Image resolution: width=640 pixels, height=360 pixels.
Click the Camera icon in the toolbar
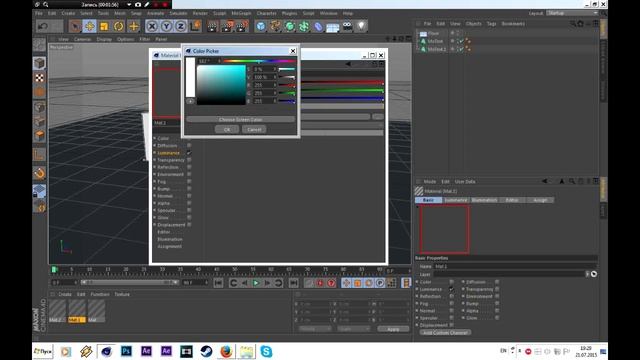click(x=347, y=27)
